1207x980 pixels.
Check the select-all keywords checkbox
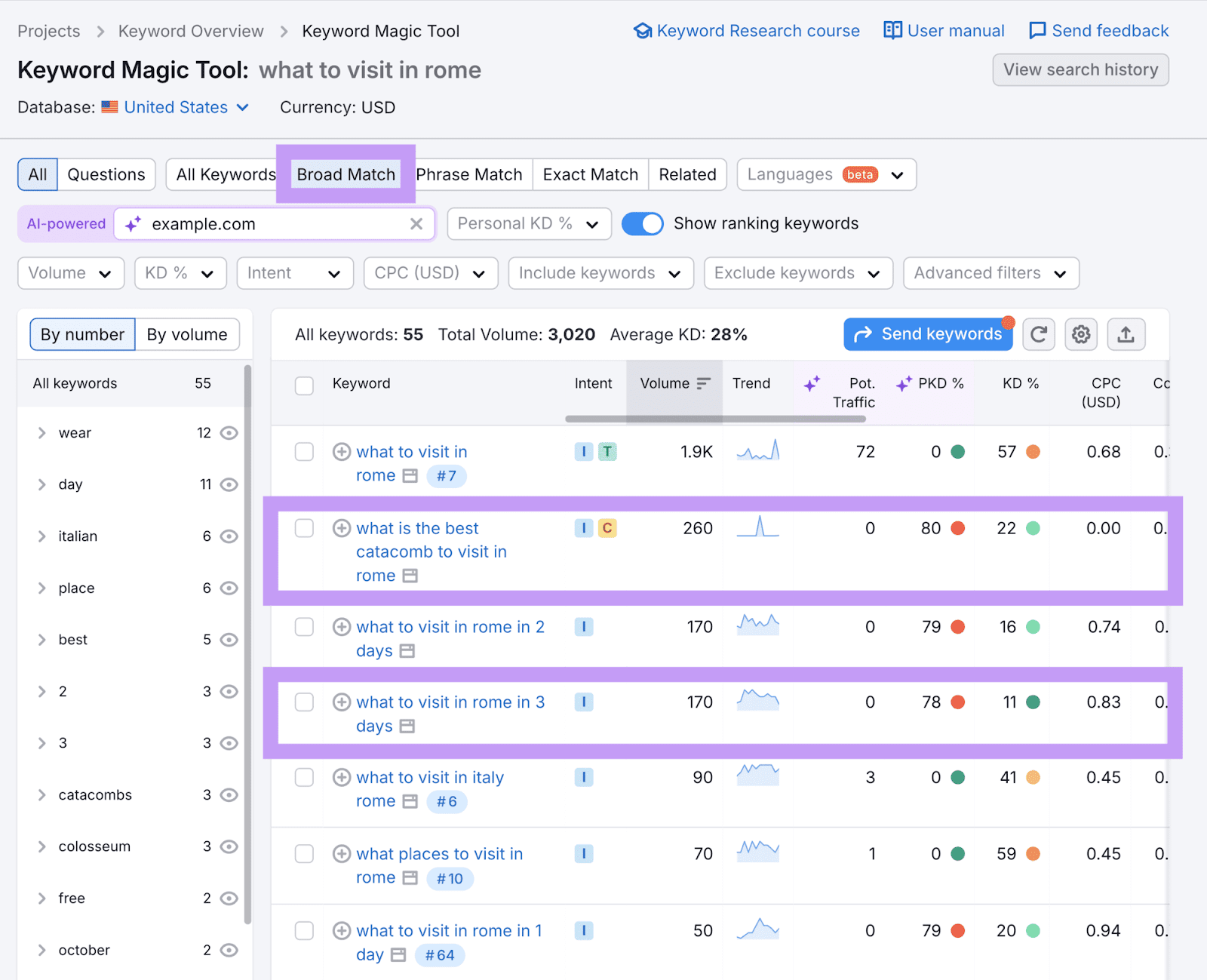tap(304, 386)
